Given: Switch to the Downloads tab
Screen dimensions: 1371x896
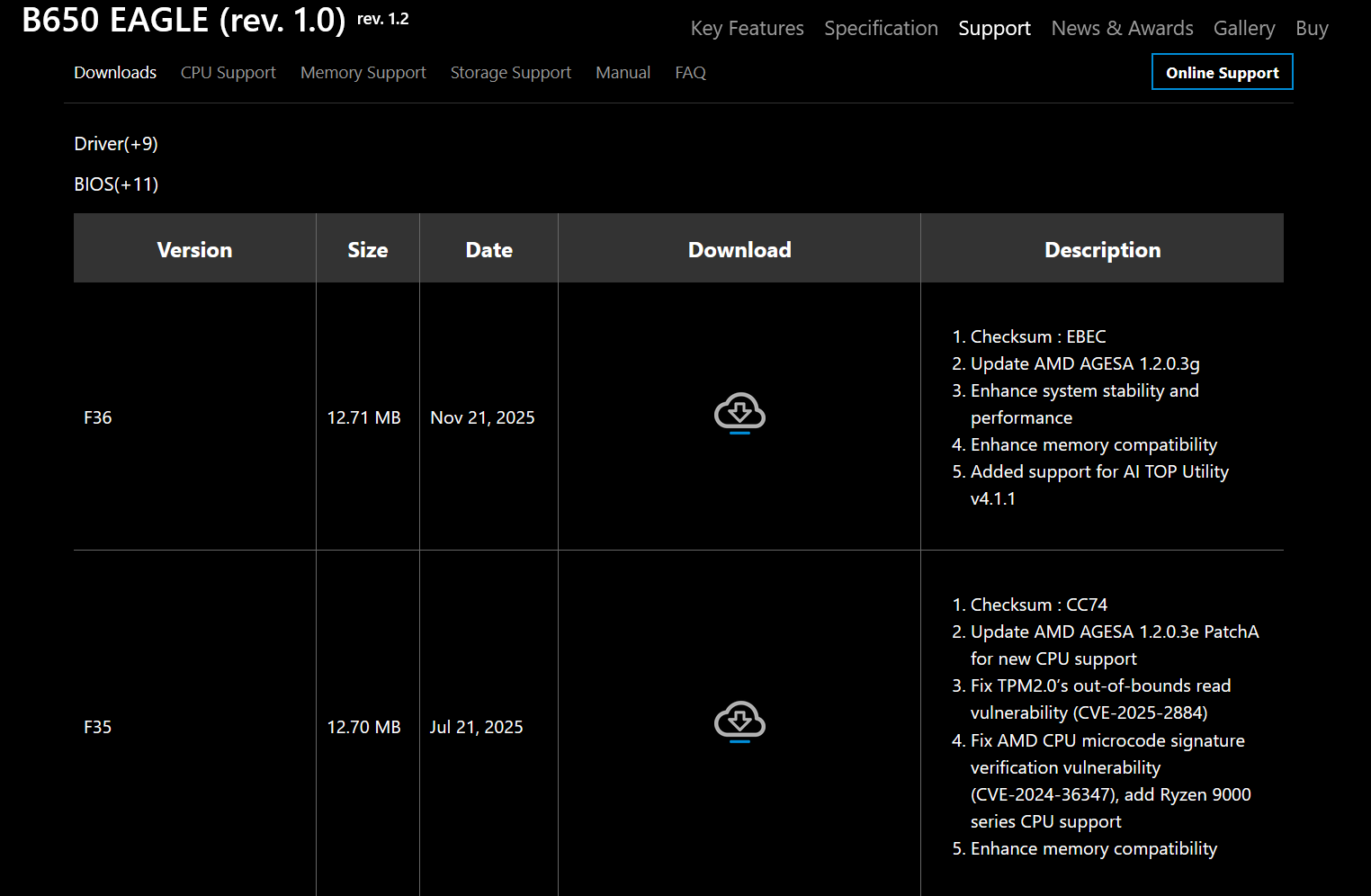Looking at the screenshot, I should pos(115,73).
